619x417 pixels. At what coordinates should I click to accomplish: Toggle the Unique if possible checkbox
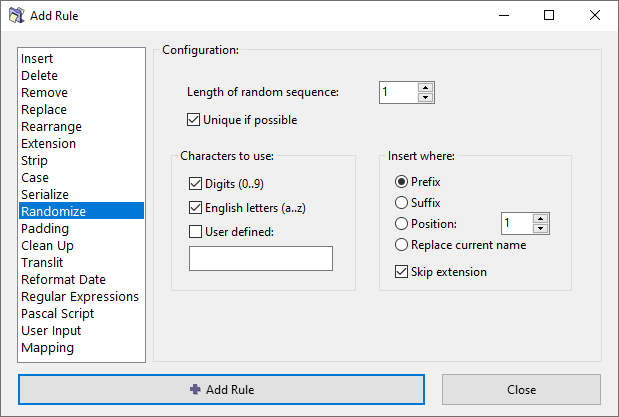point(194,120)
